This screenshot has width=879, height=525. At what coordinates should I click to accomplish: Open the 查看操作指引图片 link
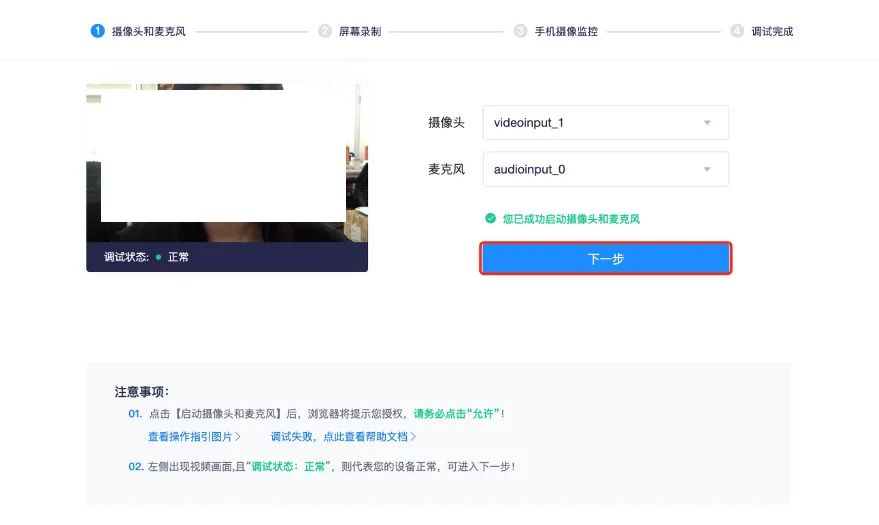(x=190, y=437)
